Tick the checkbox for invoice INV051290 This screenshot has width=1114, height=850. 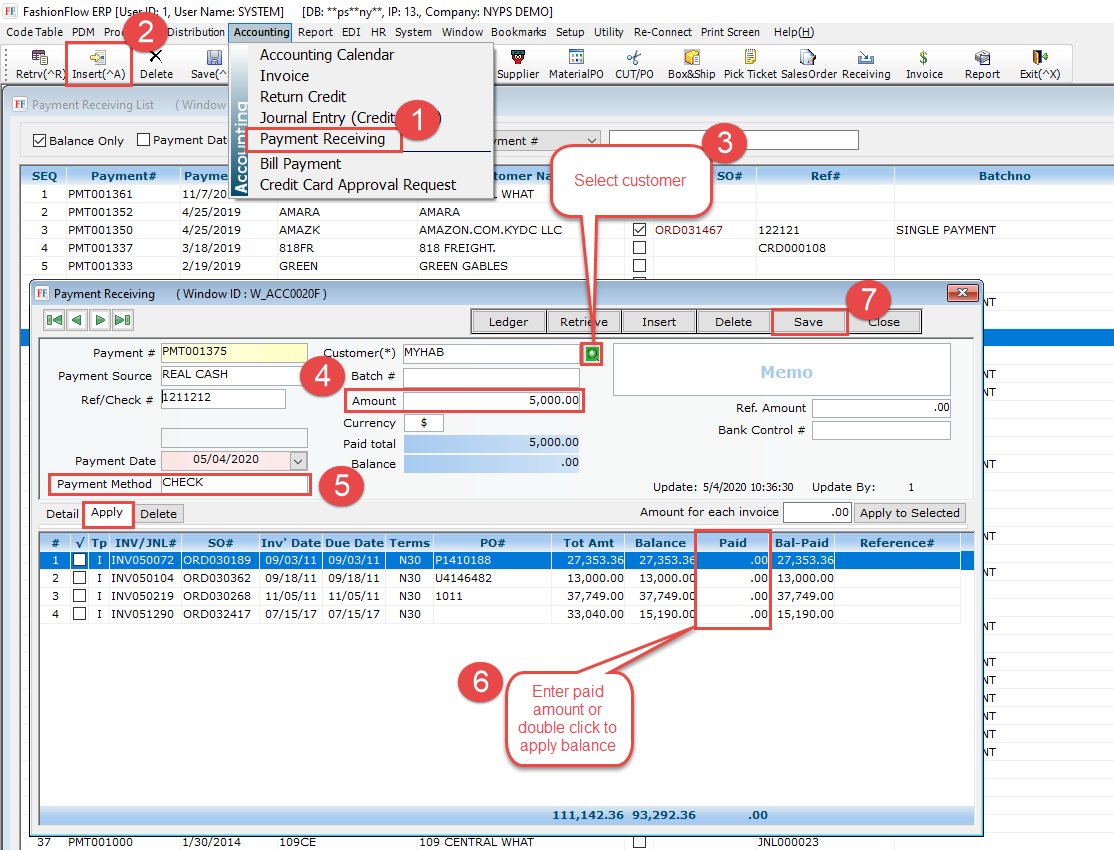[80, 614]
